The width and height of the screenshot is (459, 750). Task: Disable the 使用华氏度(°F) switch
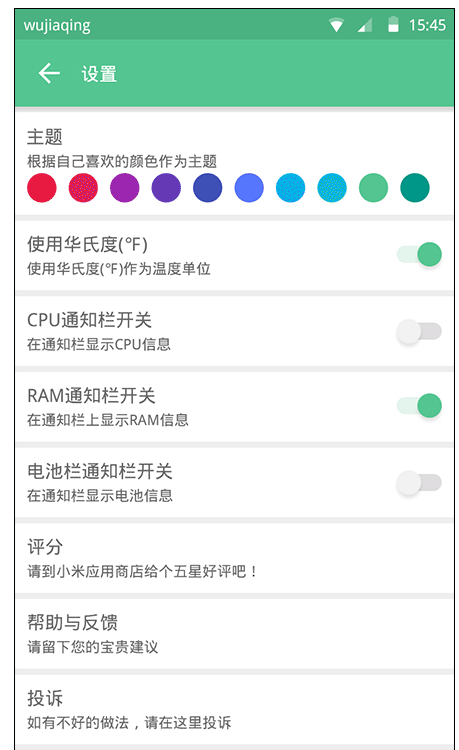click(x=419, y=254)
